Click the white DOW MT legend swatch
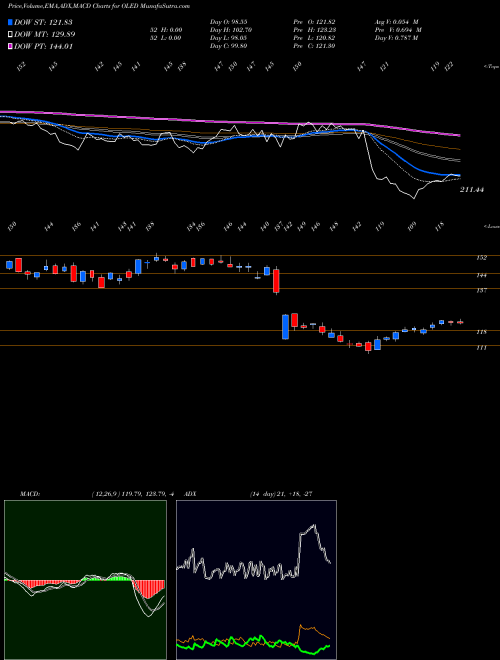This screenshot has height=660, width=500. [x=11, y=34]
